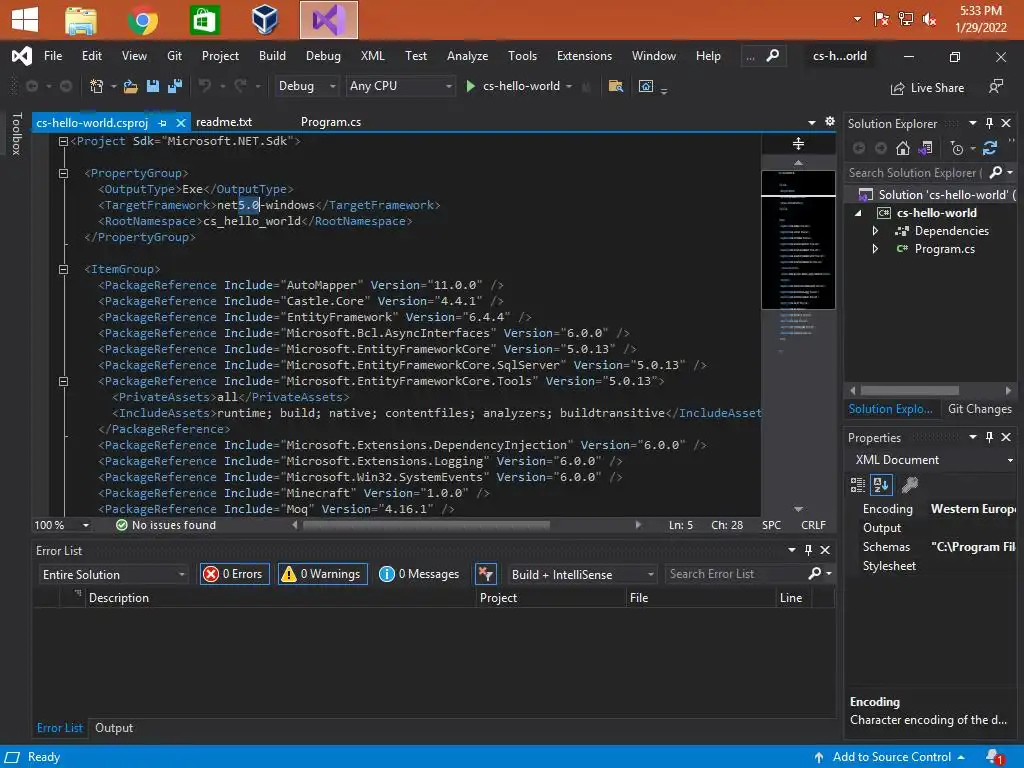The height and width of the screenshot is (768, 1024).
Task: Toggle the Error List panel pin
Action: [808, 551]
